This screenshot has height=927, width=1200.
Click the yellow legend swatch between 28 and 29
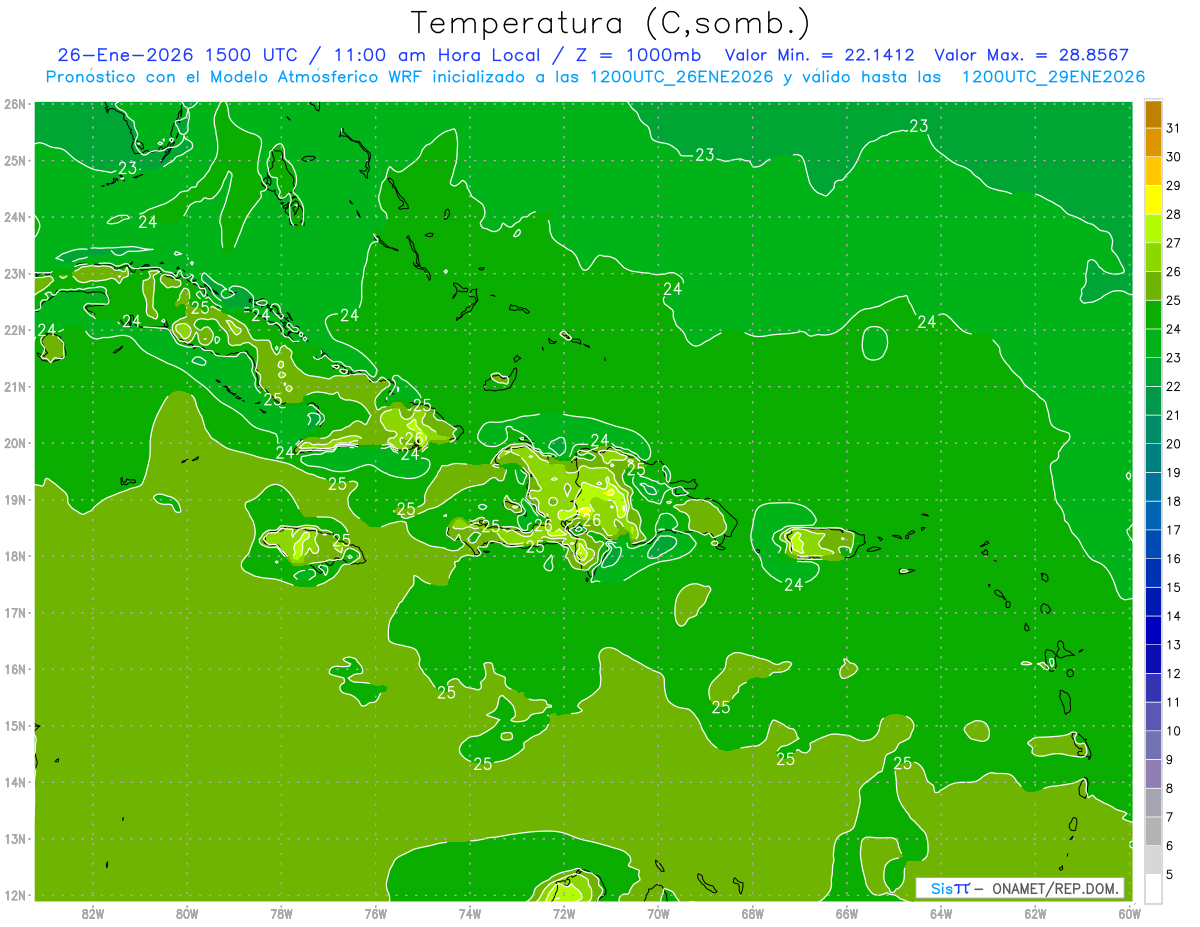[1153, 200]
